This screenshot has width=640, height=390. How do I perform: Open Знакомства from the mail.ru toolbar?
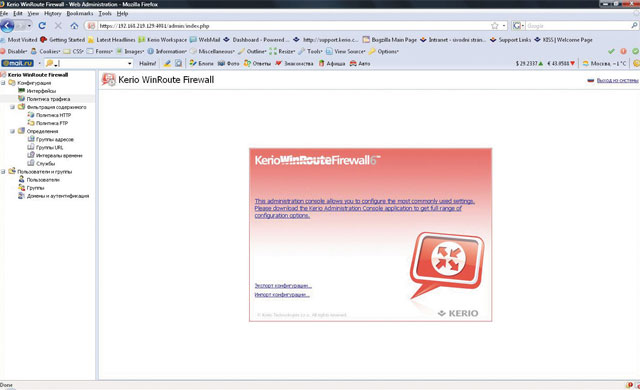pyautogui.click(x=294, y=63)
